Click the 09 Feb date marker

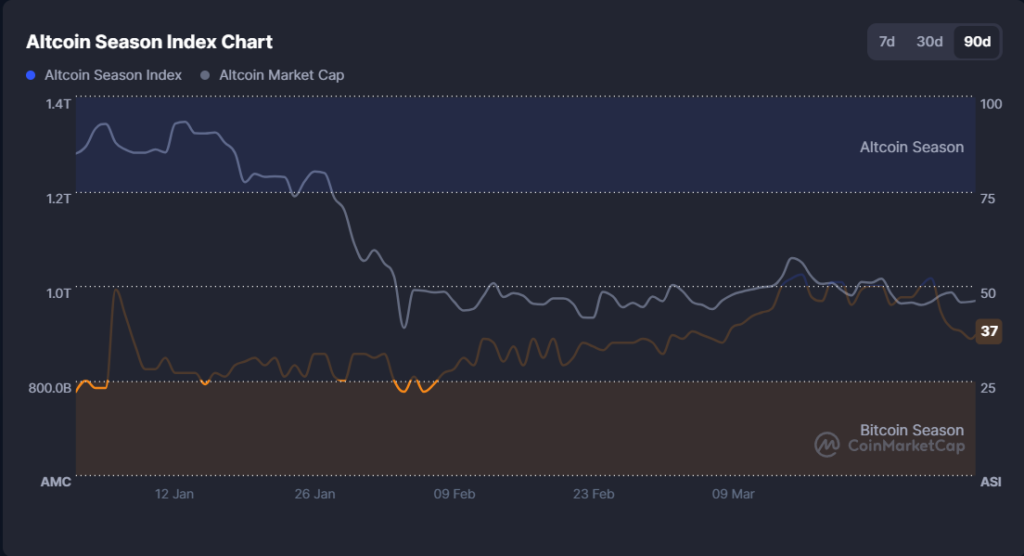(x=454, y=494)
